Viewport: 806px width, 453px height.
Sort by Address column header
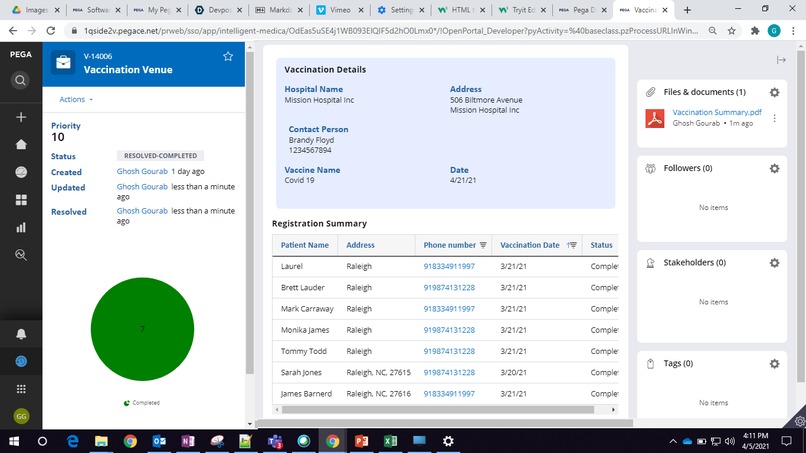pos(360,245)
